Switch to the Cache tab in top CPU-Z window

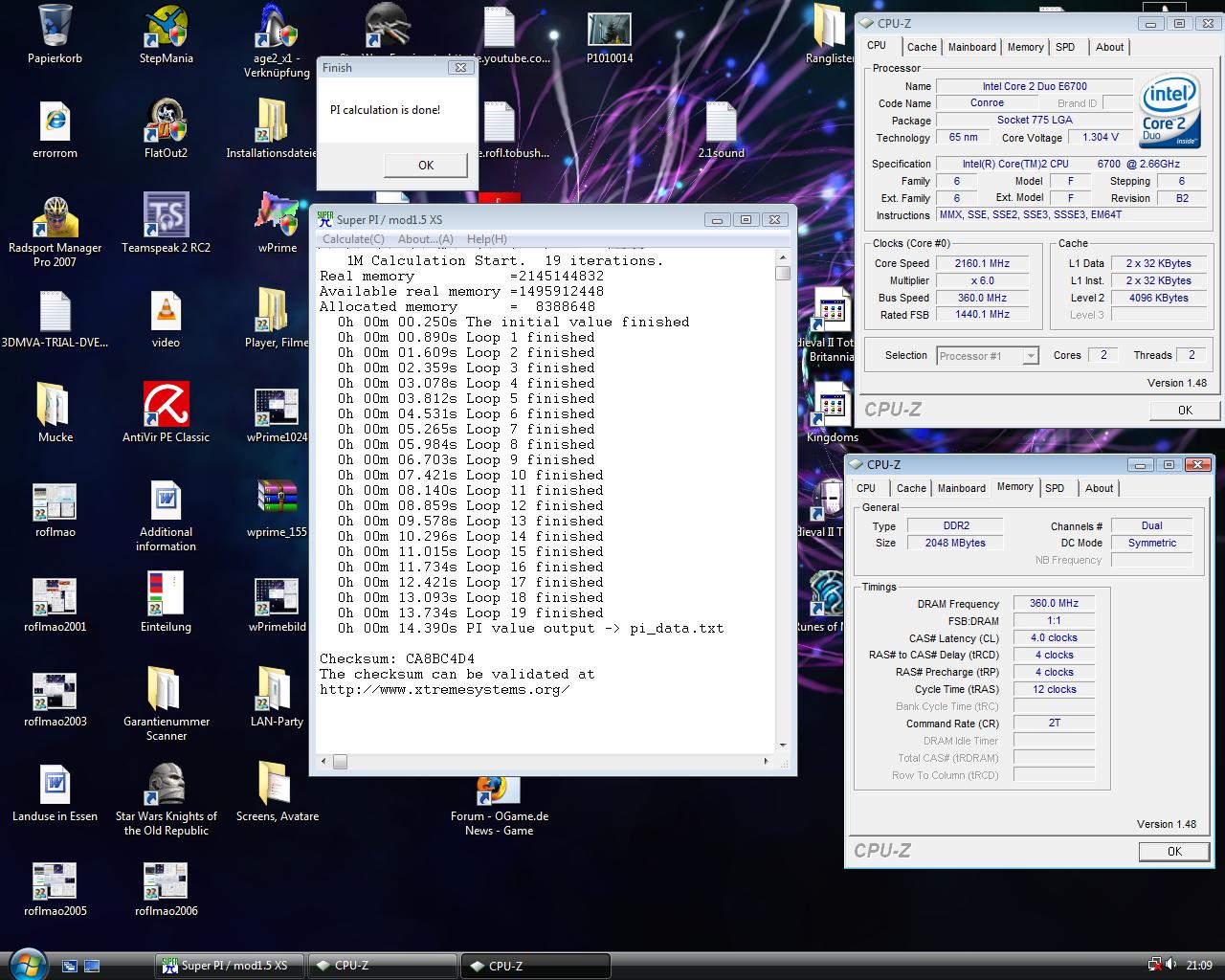922,47
